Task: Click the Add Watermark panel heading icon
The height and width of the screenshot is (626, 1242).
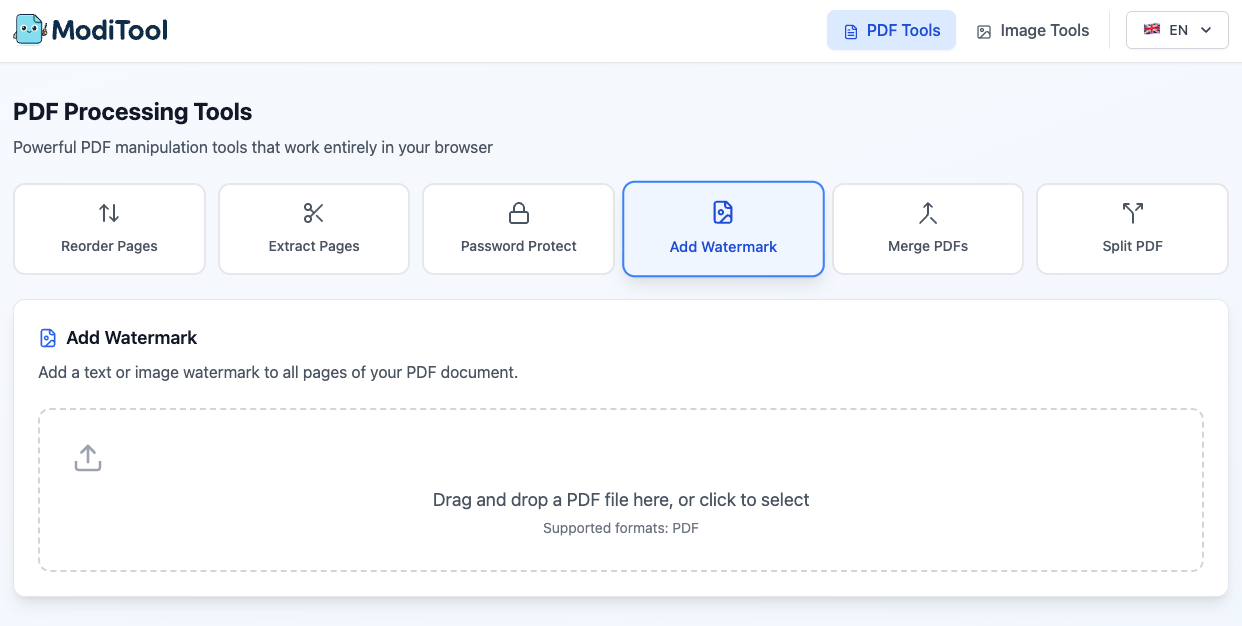Action: 48,338
